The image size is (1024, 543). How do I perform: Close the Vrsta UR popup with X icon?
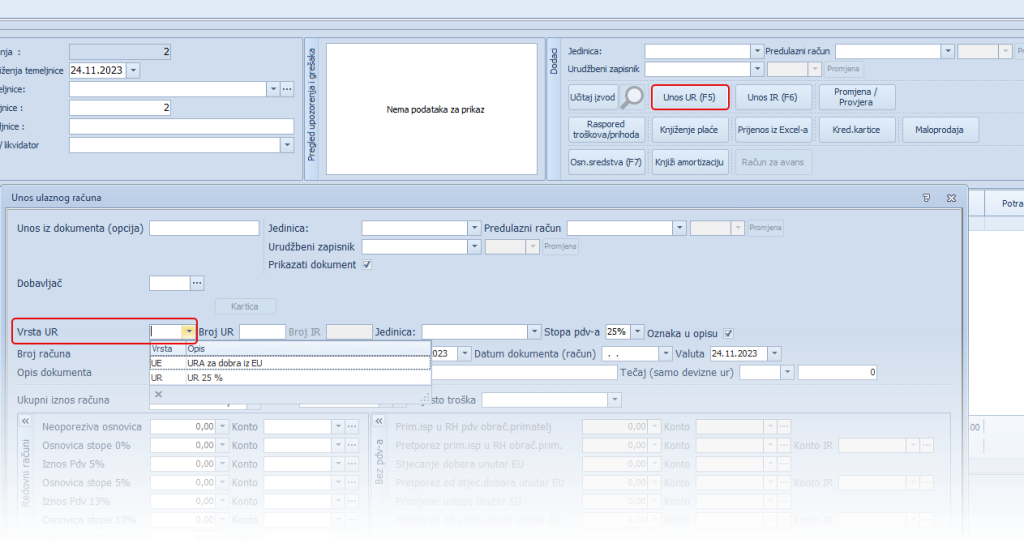159,394
